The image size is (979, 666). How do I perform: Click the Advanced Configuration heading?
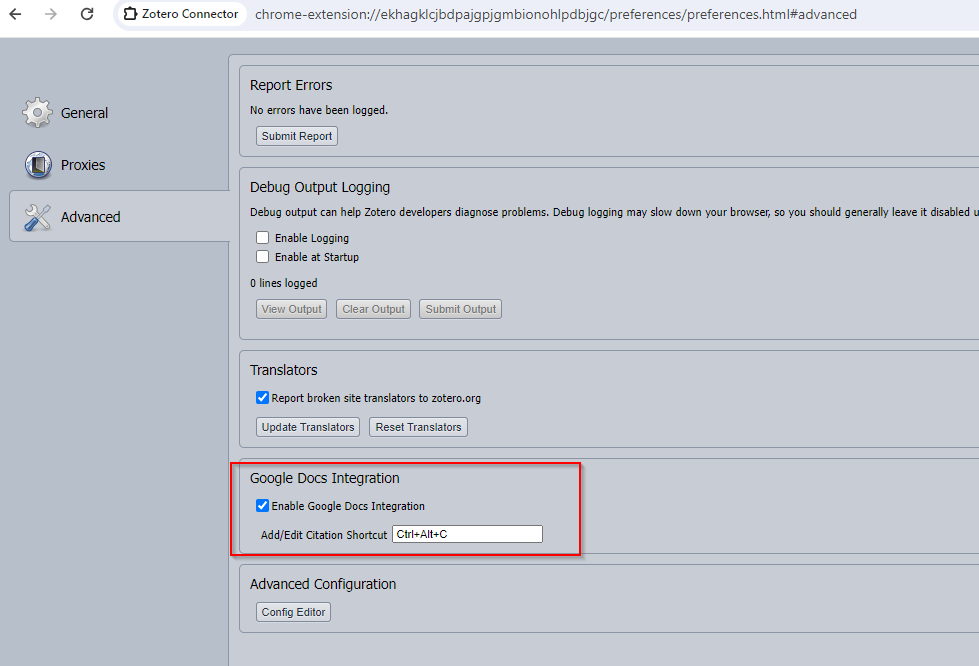pyautogui.click(x=323, y=584)
